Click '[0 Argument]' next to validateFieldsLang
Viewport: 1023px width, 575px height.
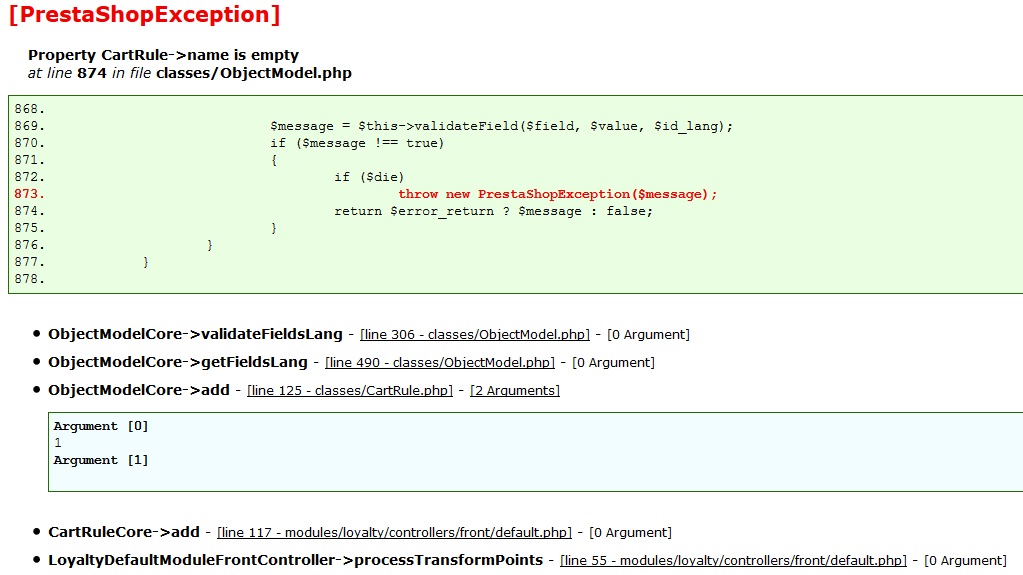pyautogui.click(x=648, y=334)
